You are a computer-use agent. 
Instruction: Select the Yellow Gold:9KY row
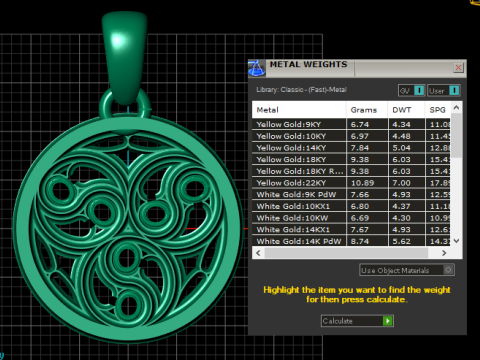(x=351, y=124)
